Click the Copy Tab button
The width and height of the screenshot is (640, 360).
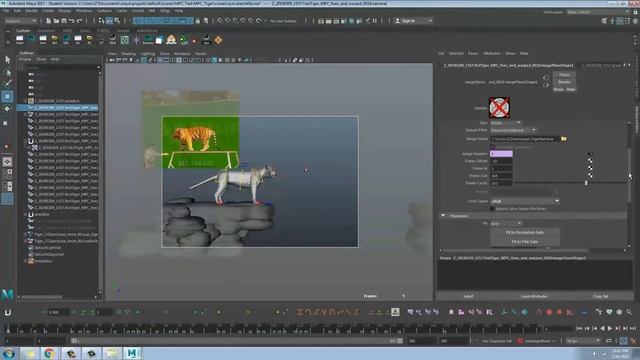(600, 296)
